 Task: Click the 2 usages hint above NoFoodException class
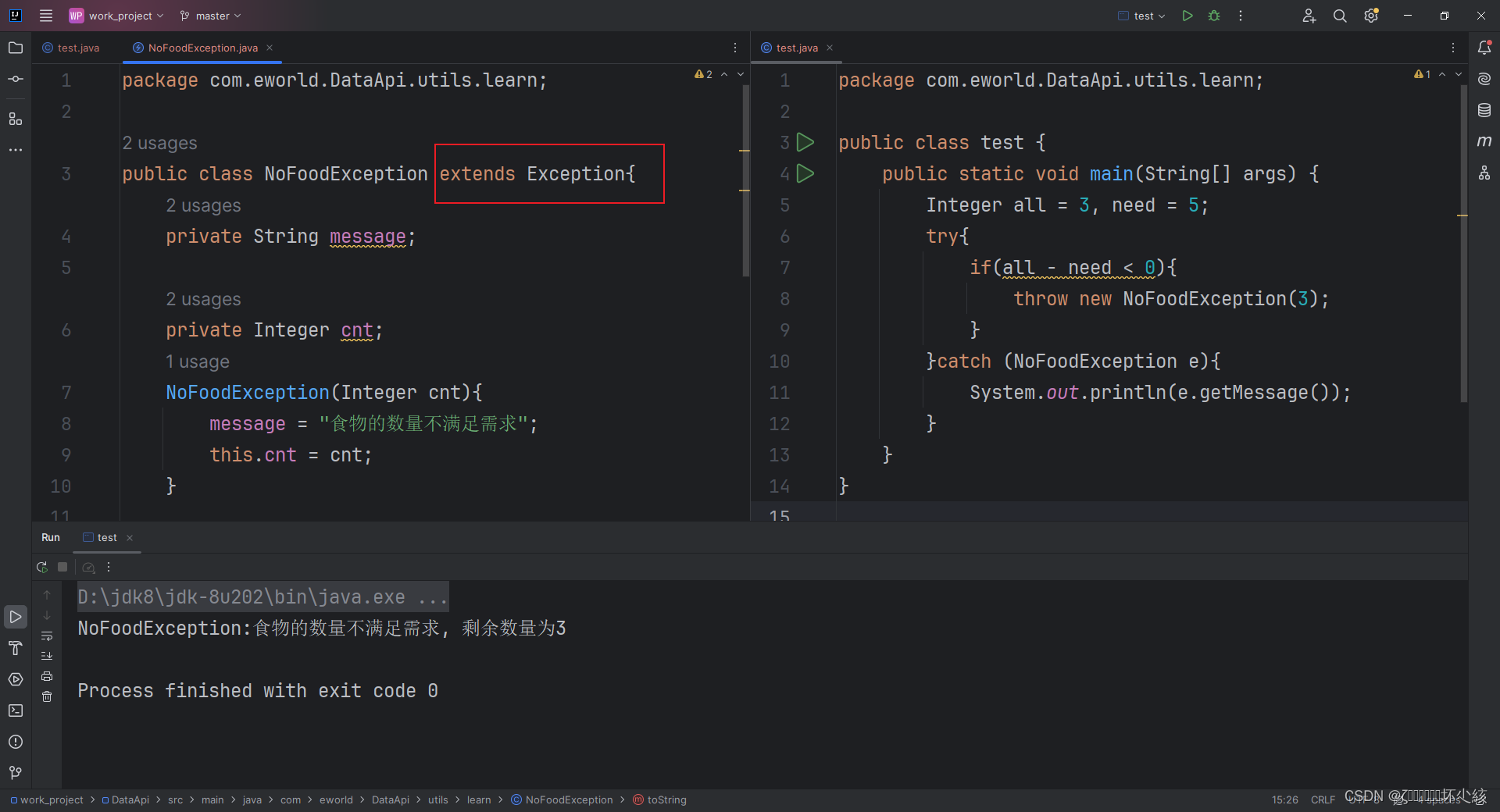click(159, 143)
